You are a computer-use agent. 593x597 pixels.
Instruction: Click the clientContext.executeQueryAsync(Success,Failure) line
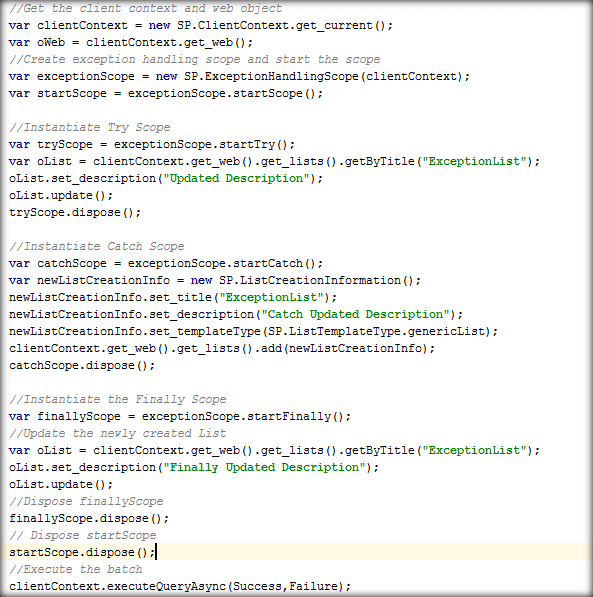tap(180, 586)
